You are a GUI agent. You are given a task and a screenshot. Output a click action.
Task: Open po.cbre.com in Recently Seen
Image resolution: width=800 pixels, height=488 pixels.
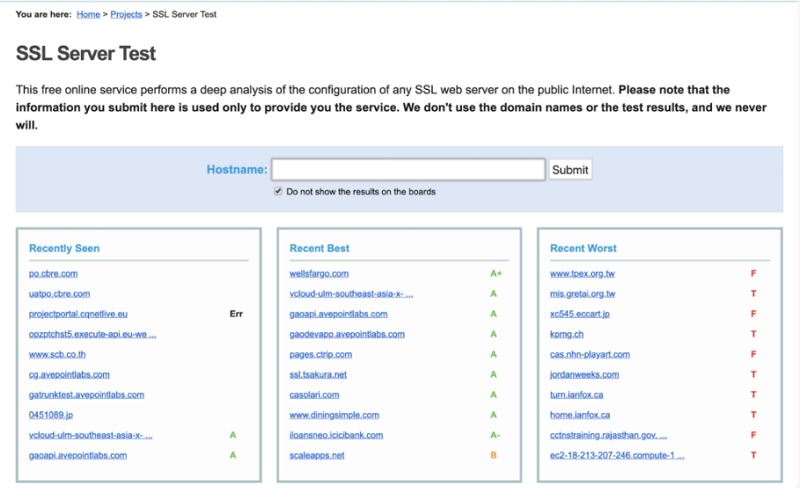(x=54, y=273)
